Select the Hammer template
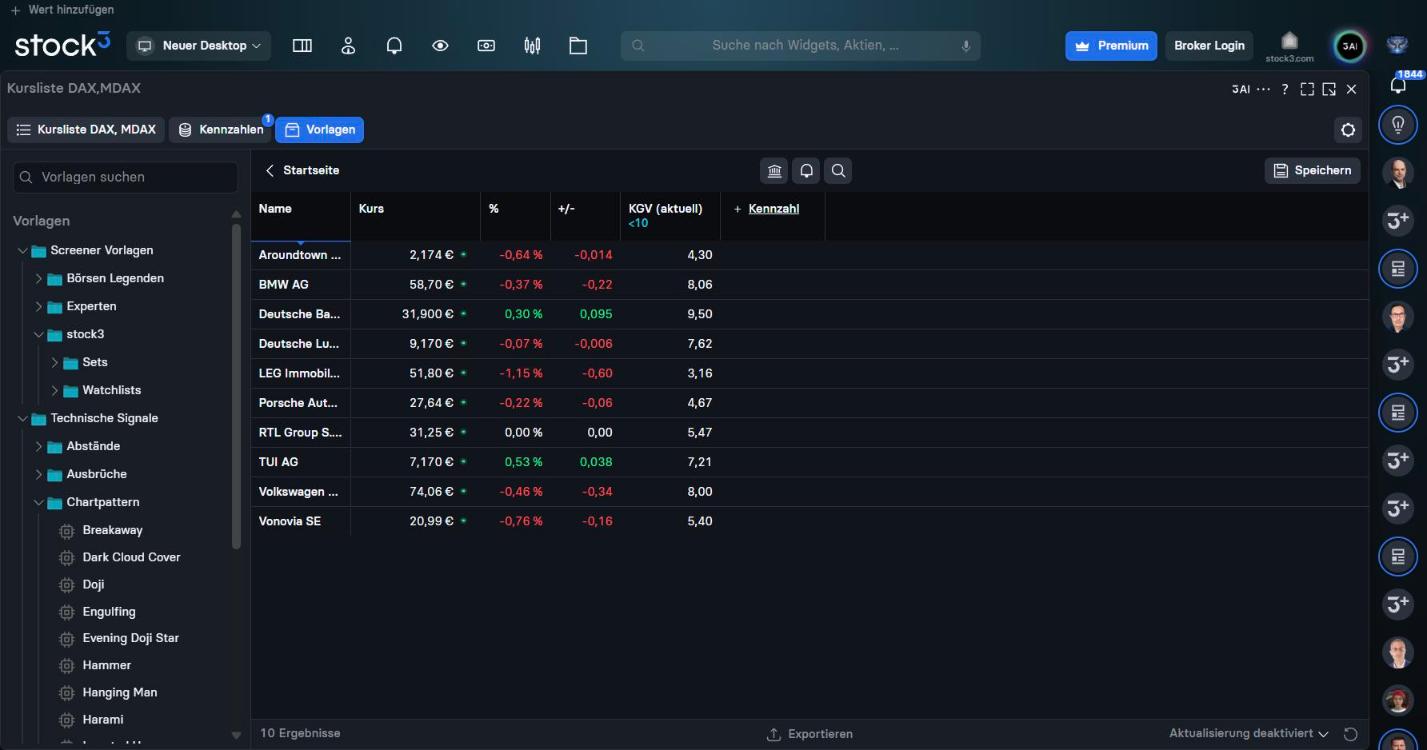The height and width of the screenshot is (750, 1427). click(106, 666)
